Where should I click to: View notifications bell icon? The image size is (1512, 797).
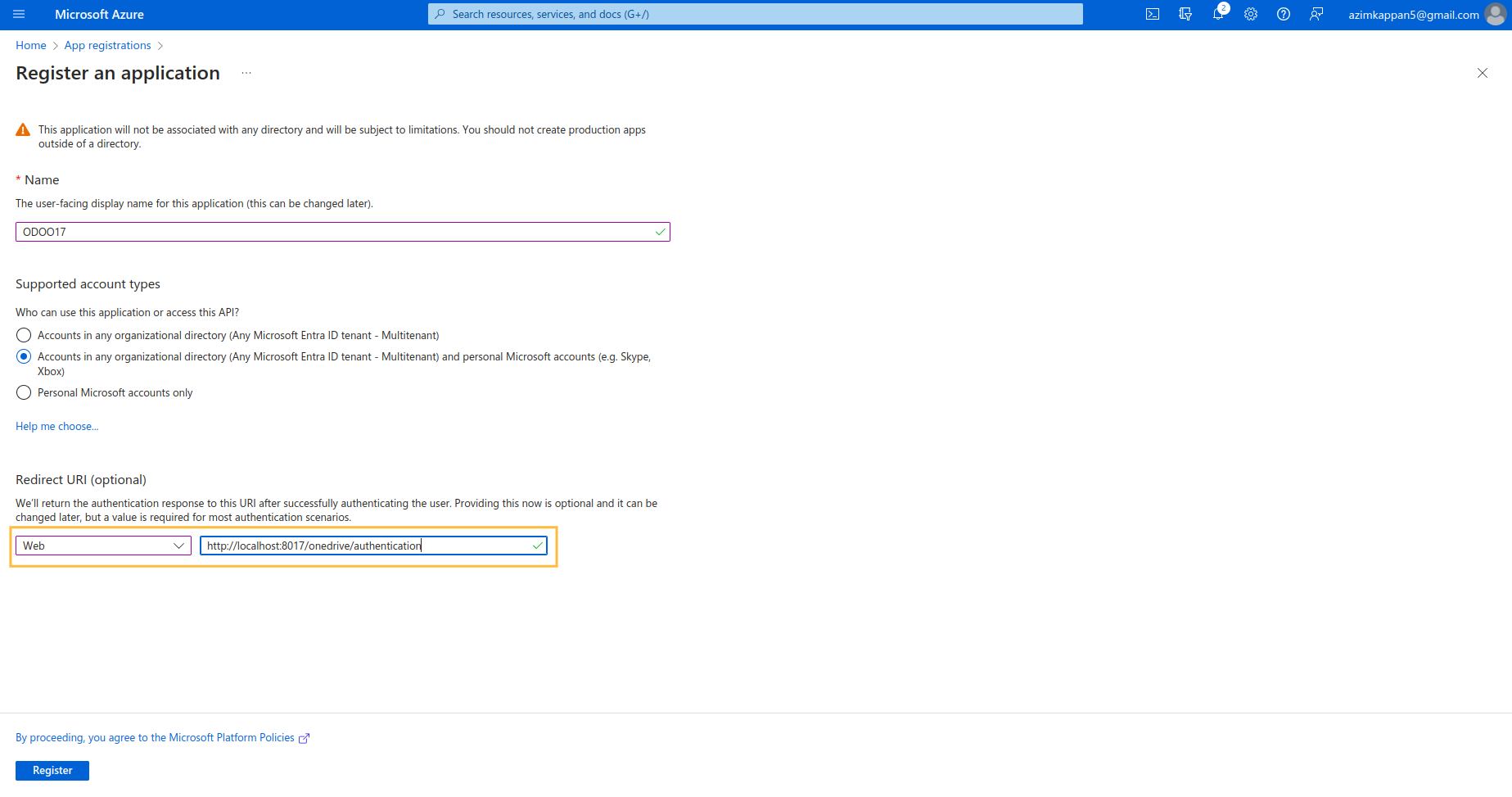point(1218,14)
